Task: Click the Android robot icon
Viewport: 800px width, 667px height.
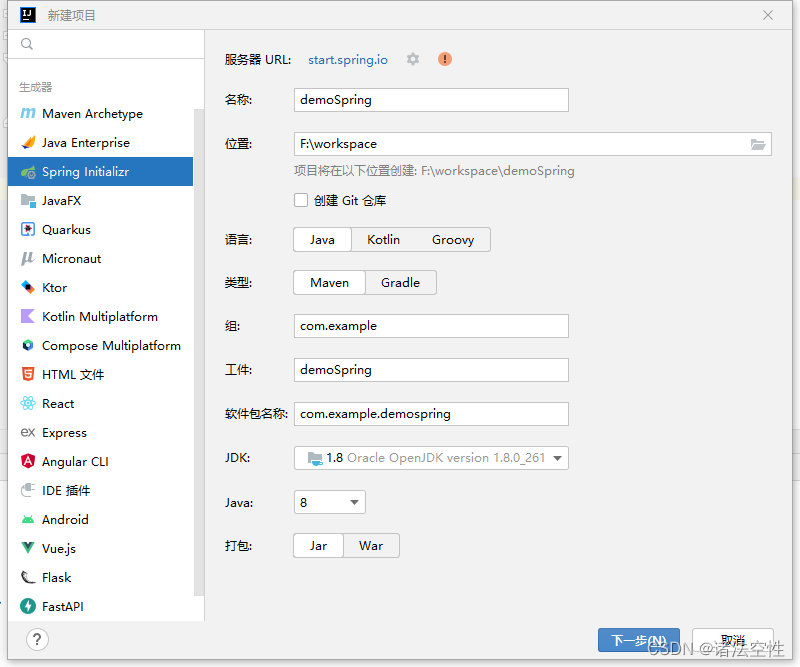Action: point(28,520)
